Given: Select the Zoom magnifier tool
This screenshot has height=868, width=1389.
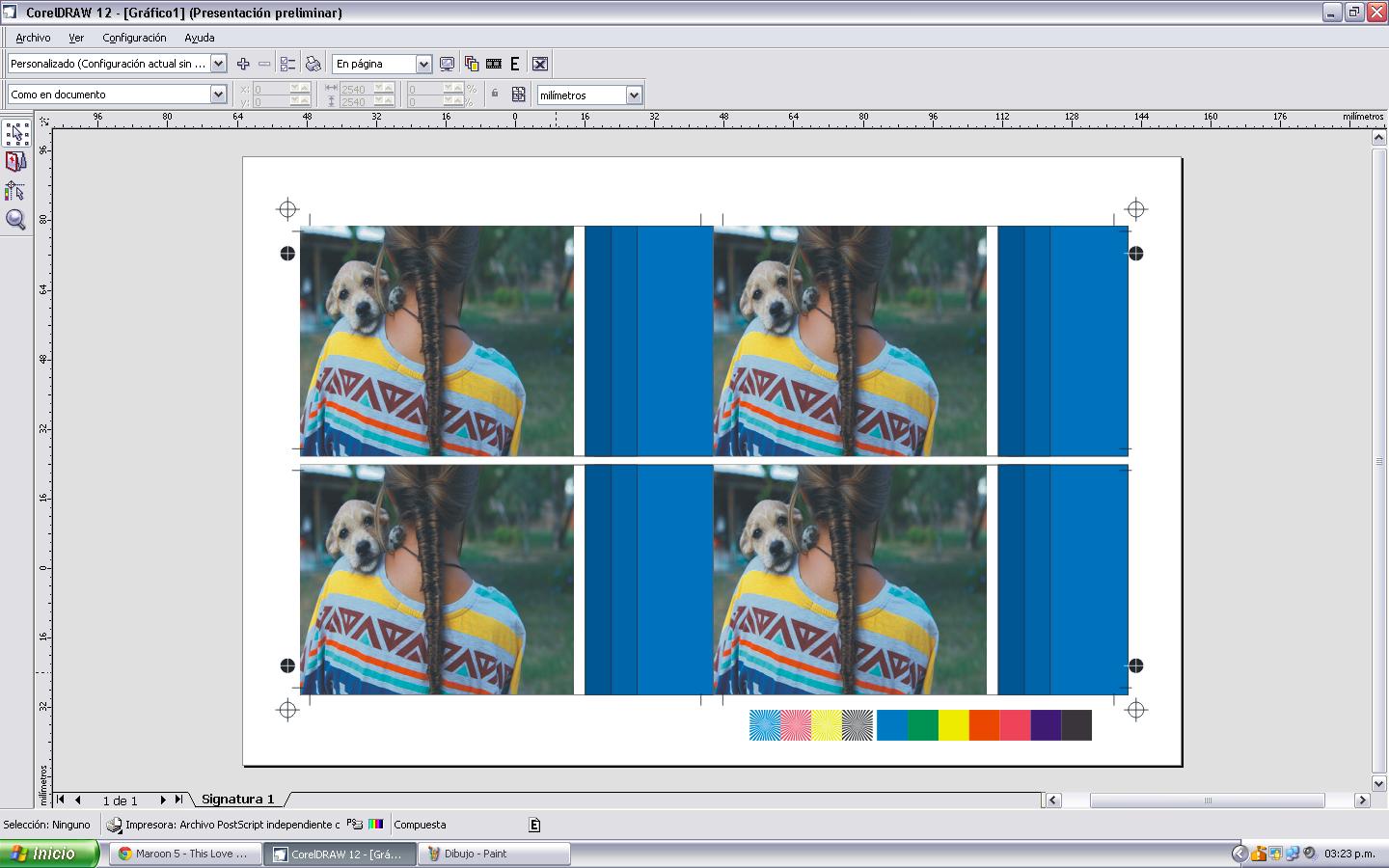Looking at the screenshot, I should click(x=15, y=220).
